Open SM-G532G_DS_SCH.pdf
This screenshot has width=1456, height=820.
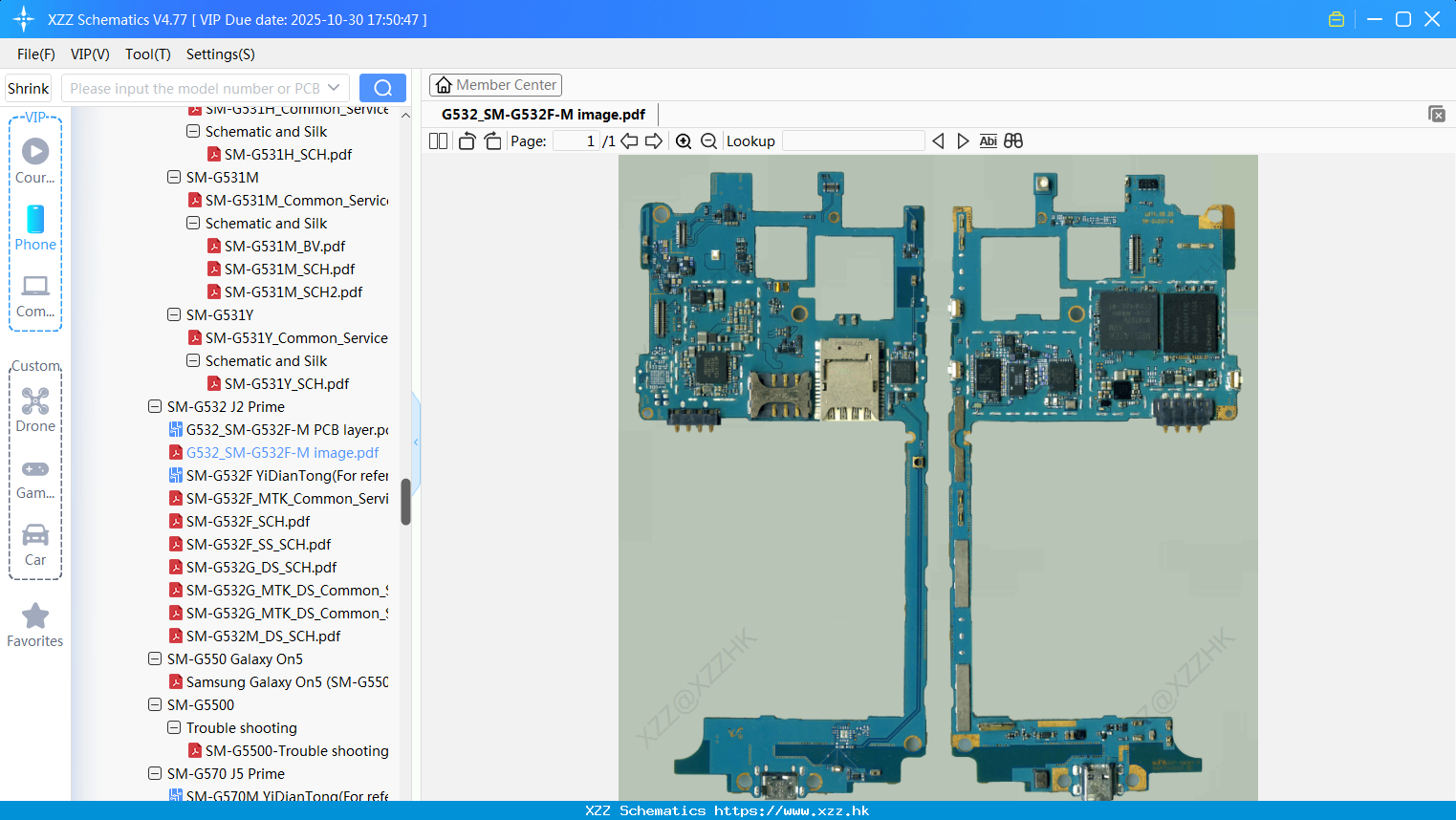pos(261,568)
